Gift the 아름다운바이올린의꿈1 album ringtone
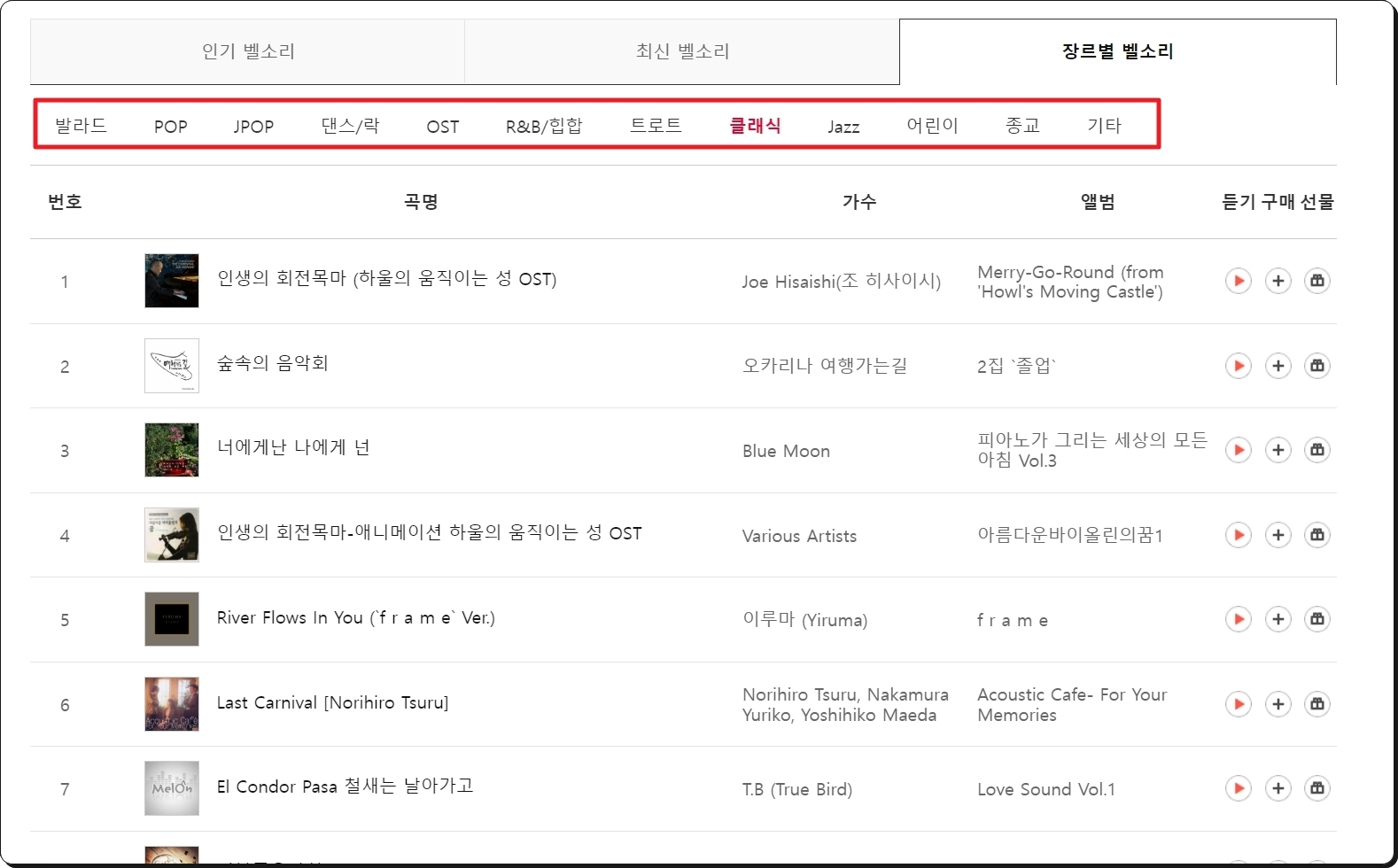This screenshot has width=1398, height=868. click(1317, 535)
